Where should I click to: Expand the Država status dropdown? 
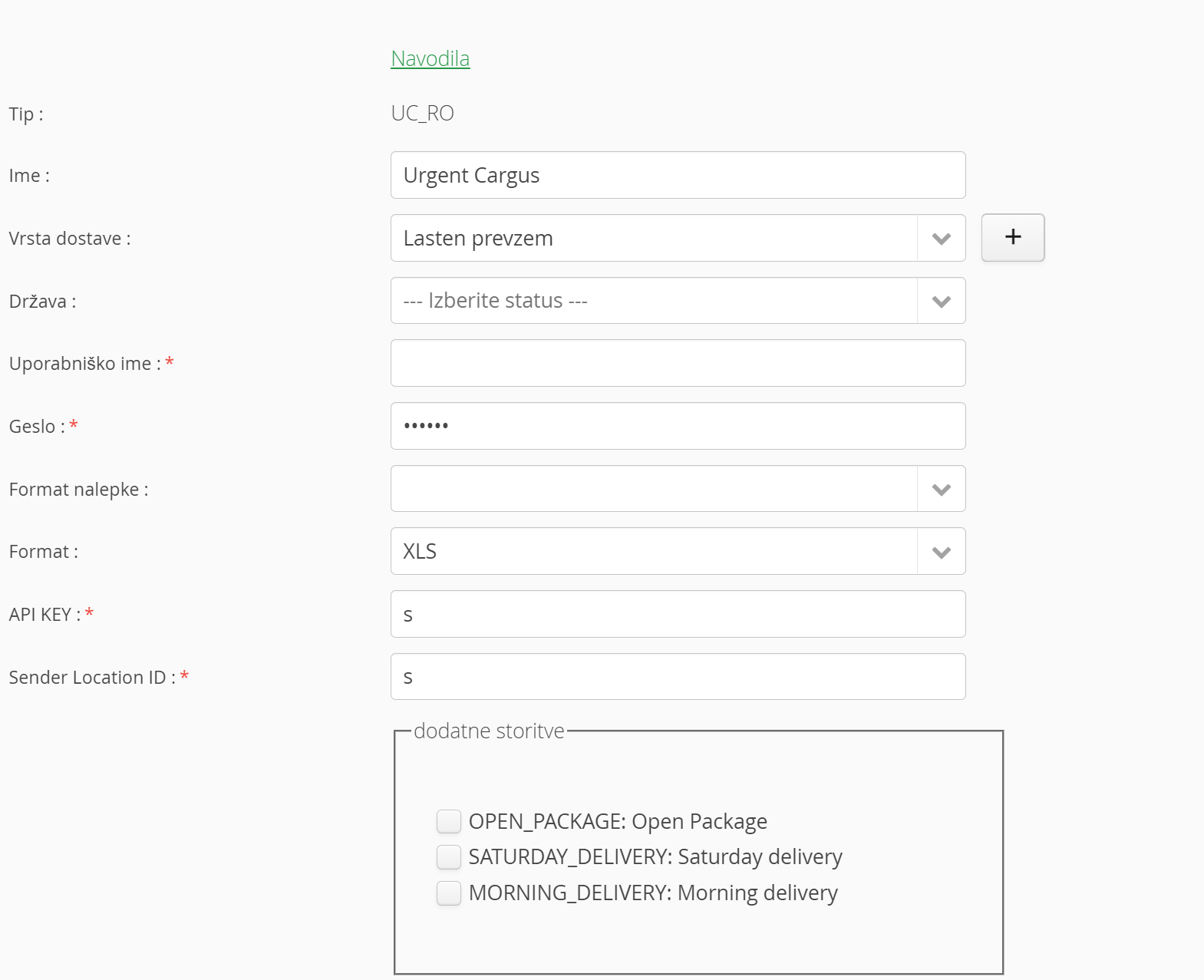pos(678,301)
